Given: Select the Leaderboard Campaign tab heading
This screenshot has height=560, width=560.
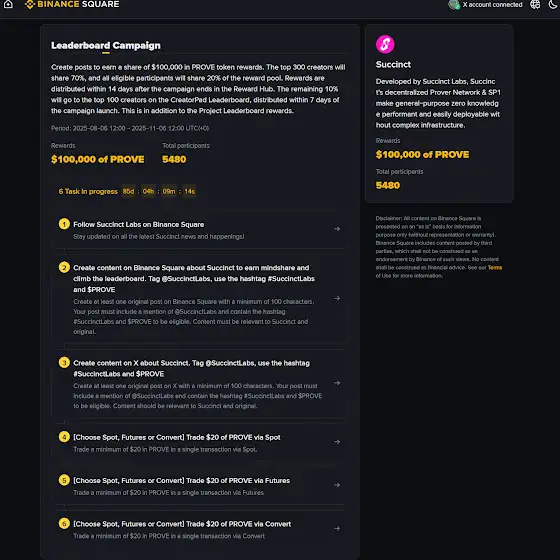Looking at the screenshot, I should tap(106, 46).
